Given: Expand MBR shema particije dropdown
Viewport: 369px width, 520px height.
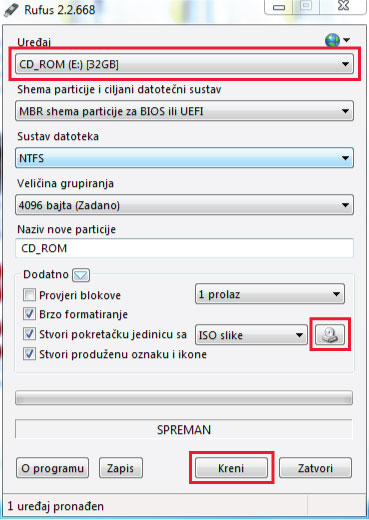Looking at the screenshot, I should 184,111.
